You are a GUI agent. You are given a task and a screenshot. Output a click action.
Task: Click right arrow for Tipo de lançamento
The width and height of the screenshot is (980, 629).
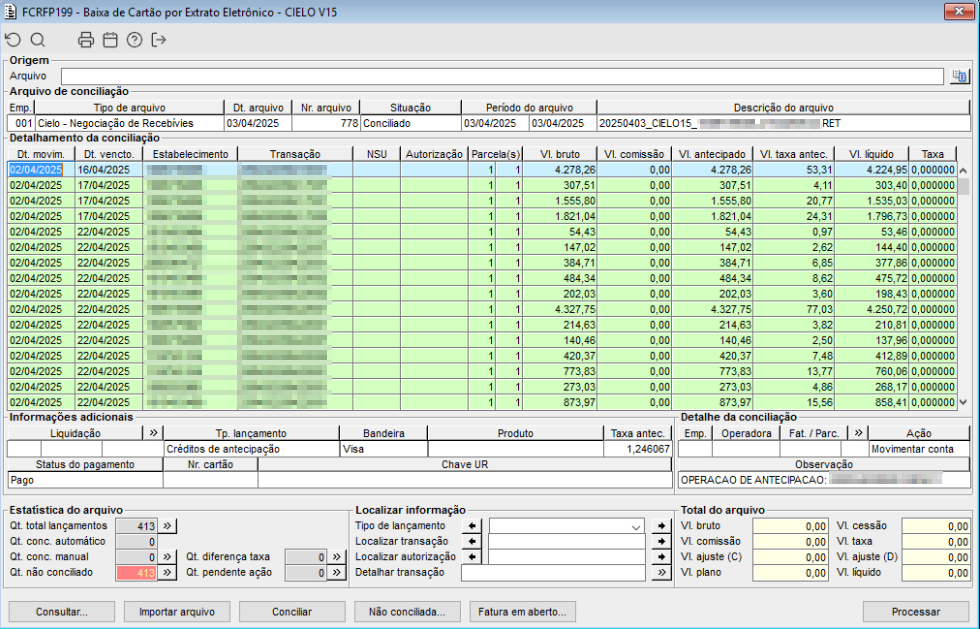(661, 526)
